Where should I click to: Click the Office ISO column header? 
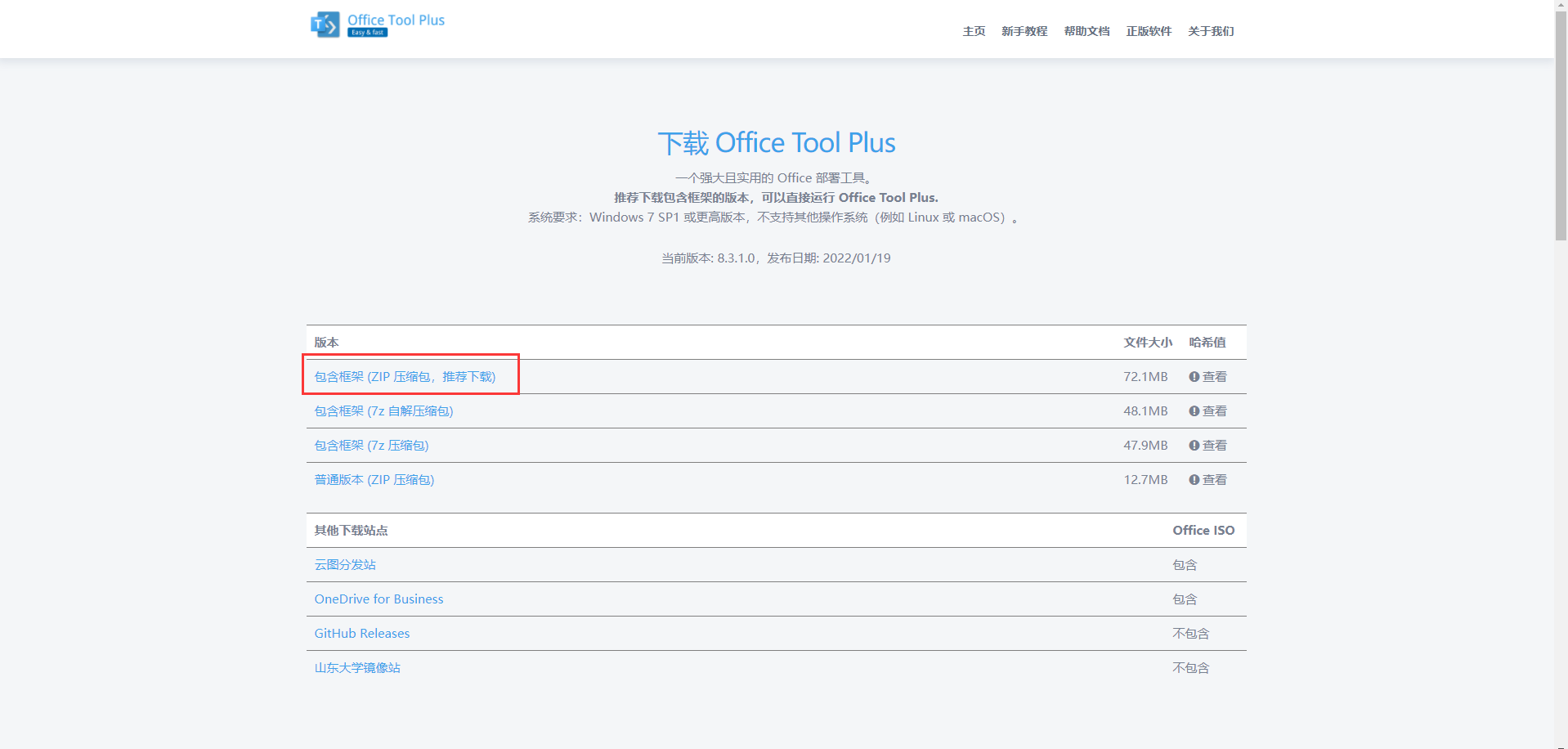1203,531
